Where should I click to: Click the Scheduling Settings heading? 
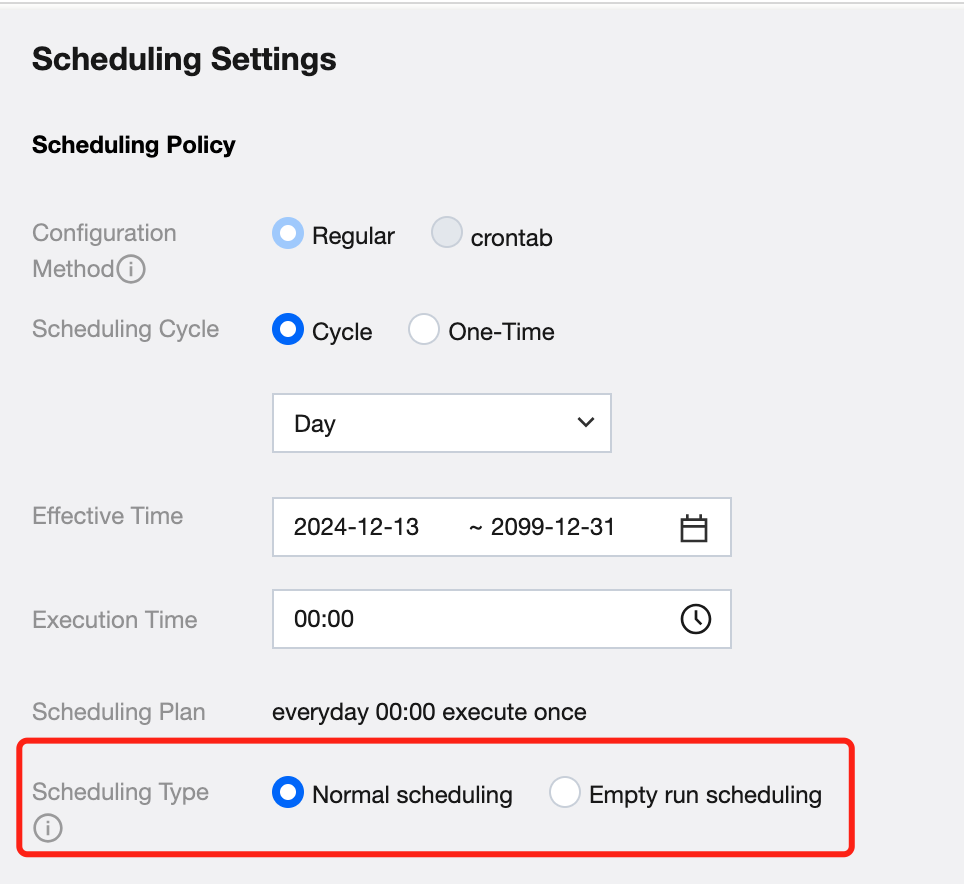(x=184, y=59)
